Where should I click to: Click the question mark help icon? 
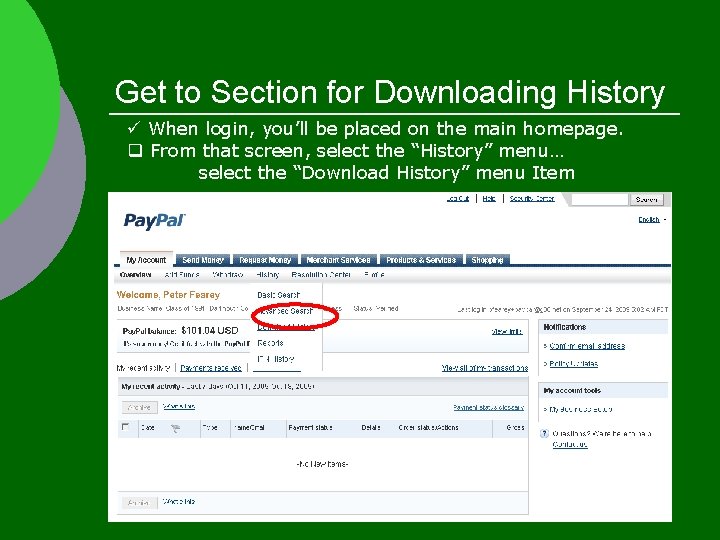click(x=544, y=433)
